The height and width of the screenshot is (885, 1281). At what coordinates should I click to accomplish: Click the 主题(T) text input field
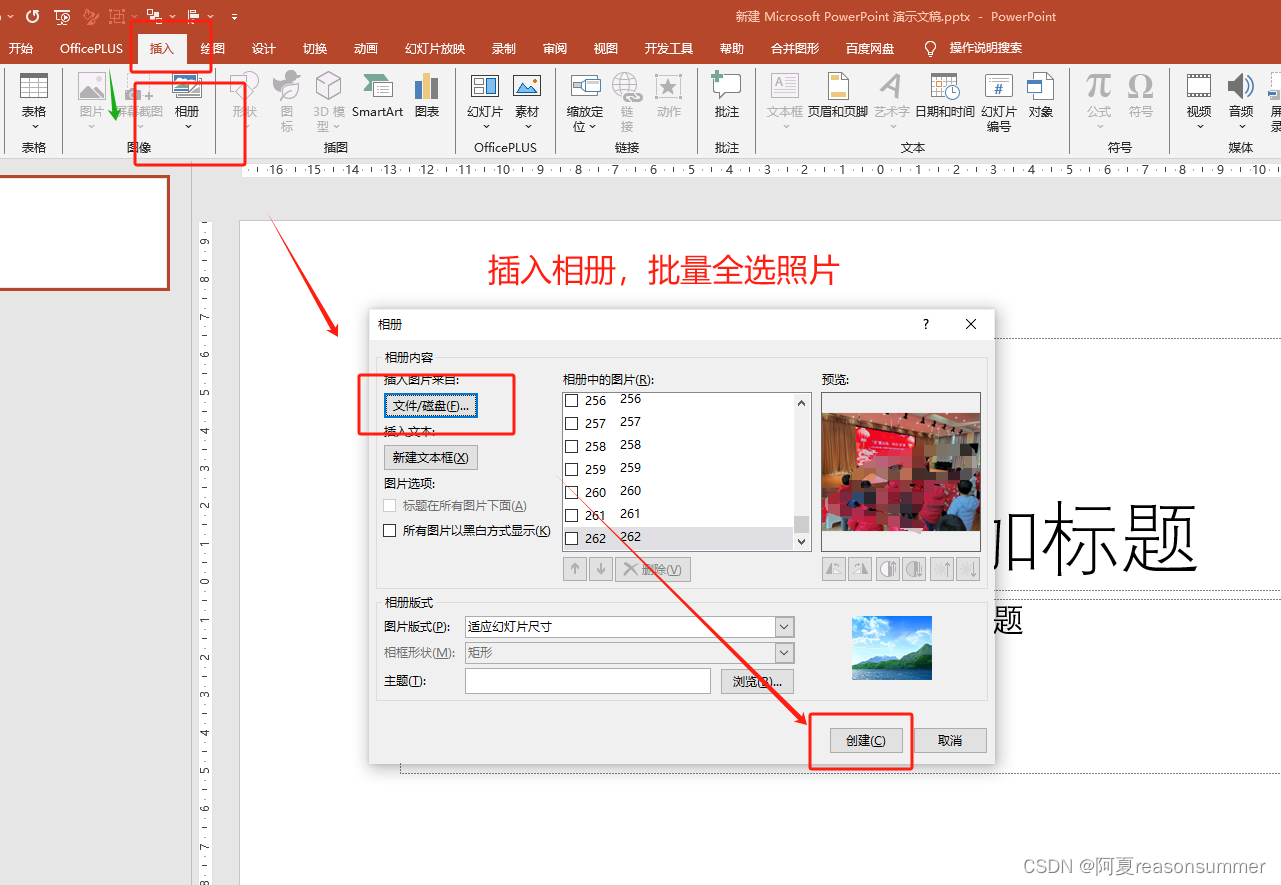(x=588, y=681)
